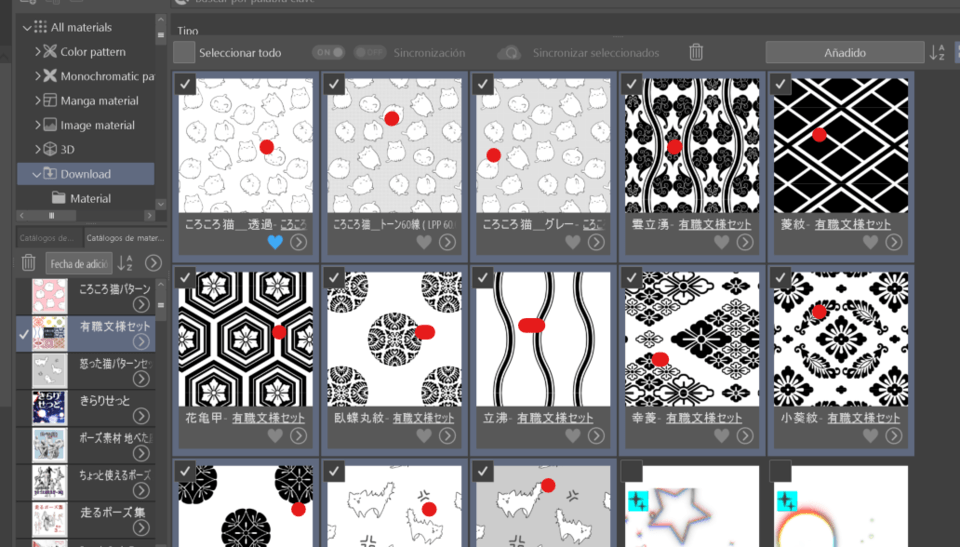Image resolution: width=960 pixels, height=547 pixels.
Task: Uncheck the 菱紋 material checkbox
Action: click(782, 84)
